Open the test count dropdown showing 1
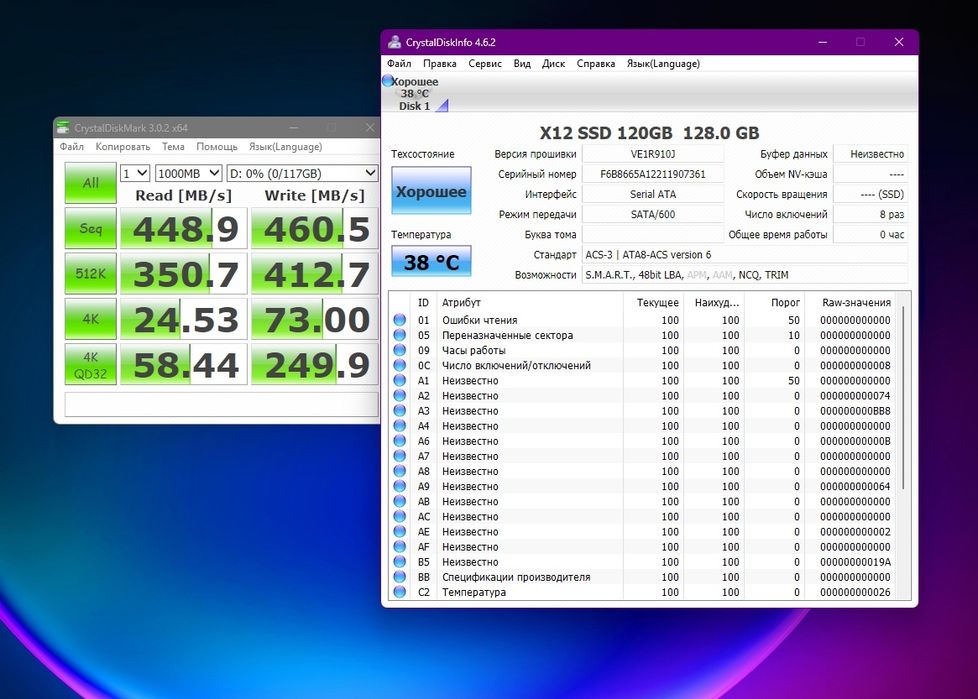This screenshot has height=699, width=978. point(135,173)
